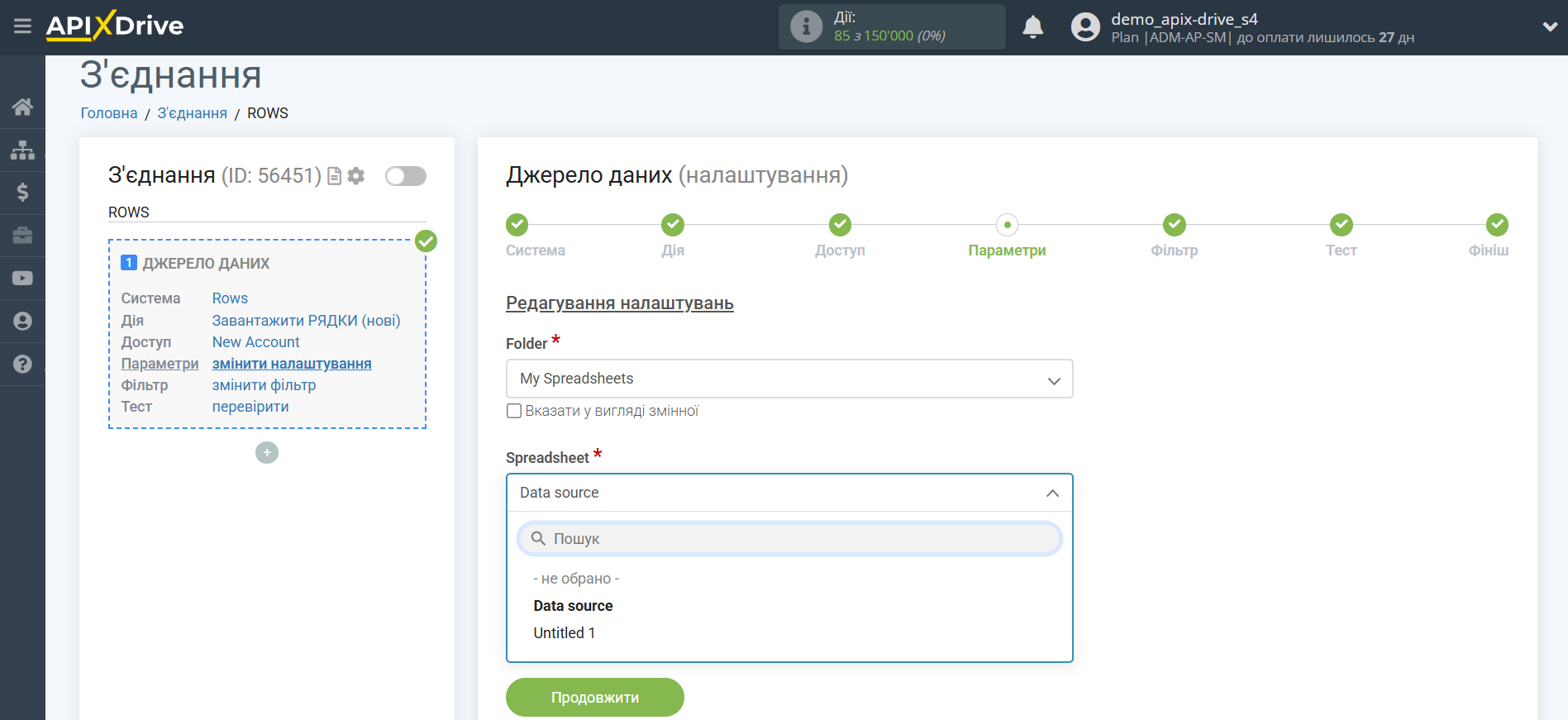Open the profile sidebar icon
Image resolution: width=1568 pixels, height=720 pixels.
tap(22, 322)
